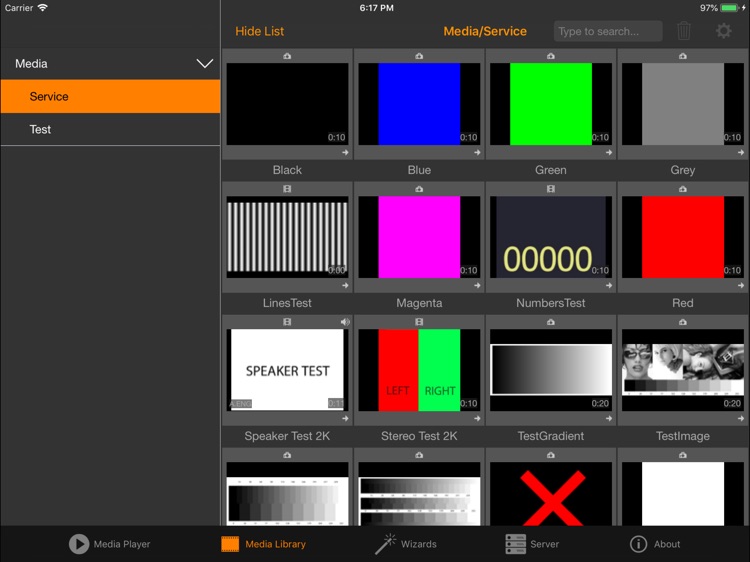
Task: Click the Hide List button
Action: [260, 32]
